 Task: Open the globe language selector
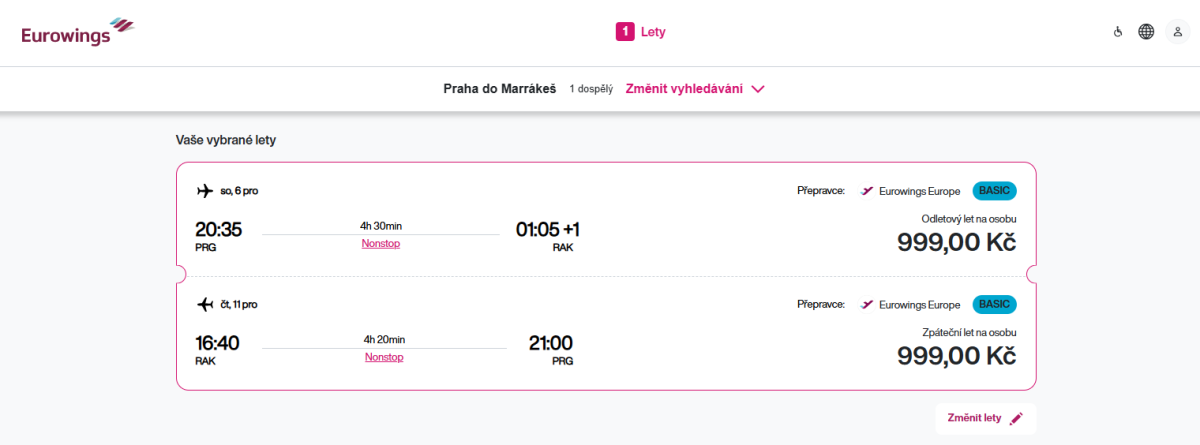1146,32
